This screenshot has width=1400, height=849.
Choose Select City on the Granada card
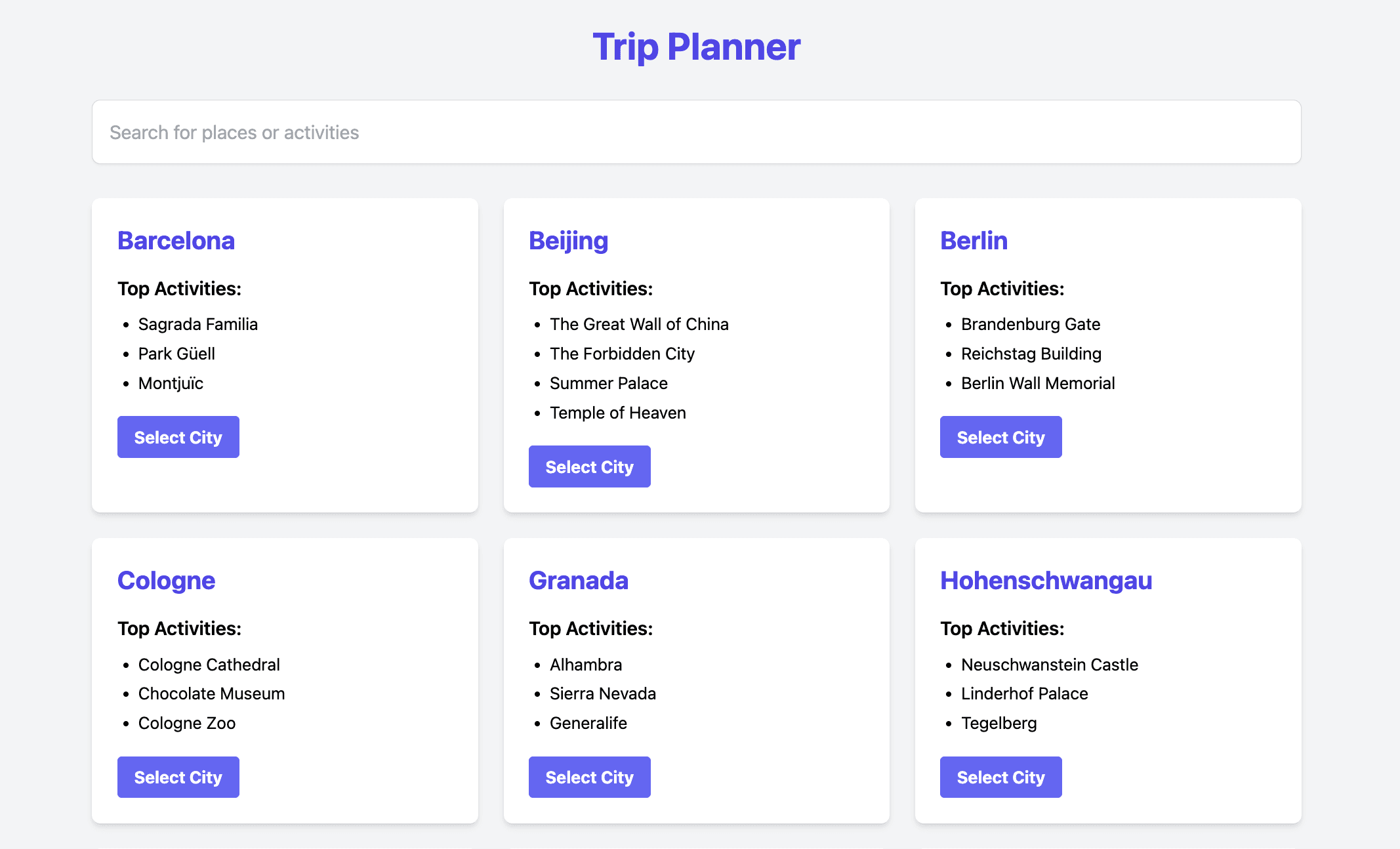(x=589, y=777)
